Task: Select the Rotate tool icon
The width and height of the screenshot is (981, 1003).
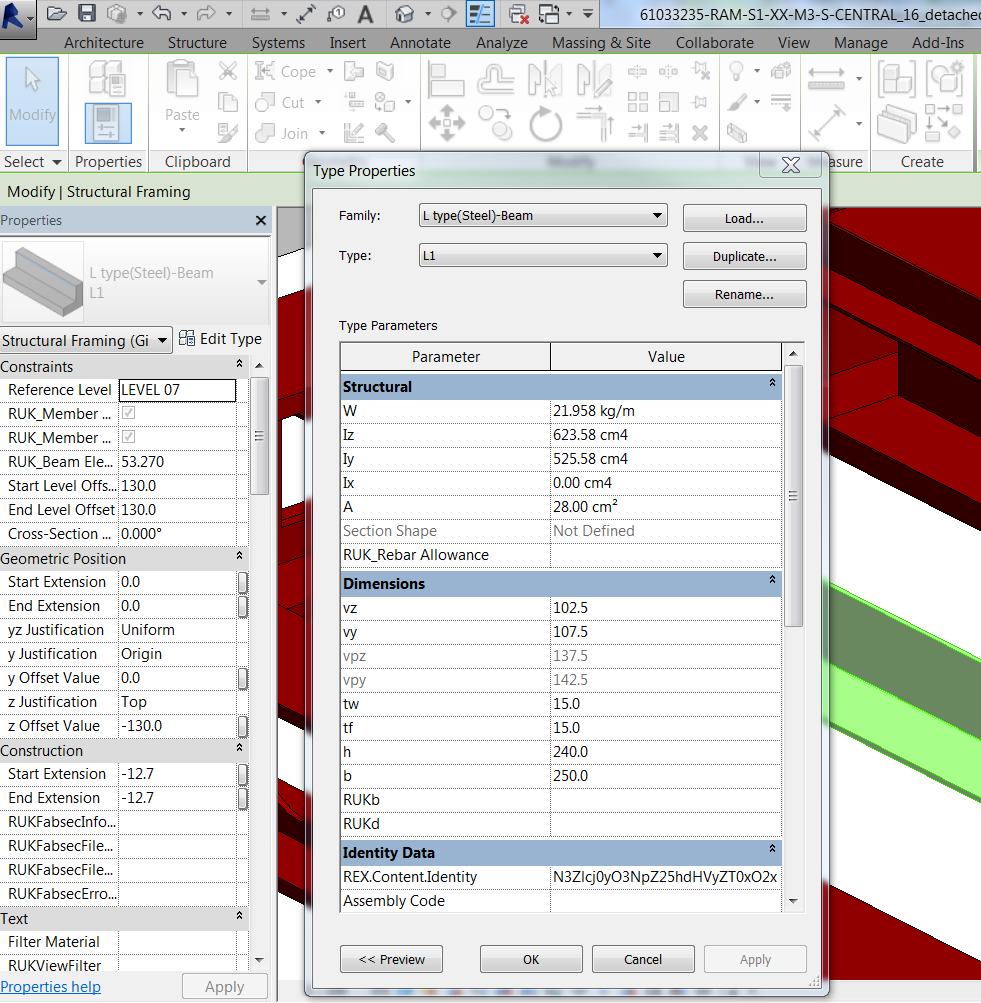Action: (x=545, y=123)
